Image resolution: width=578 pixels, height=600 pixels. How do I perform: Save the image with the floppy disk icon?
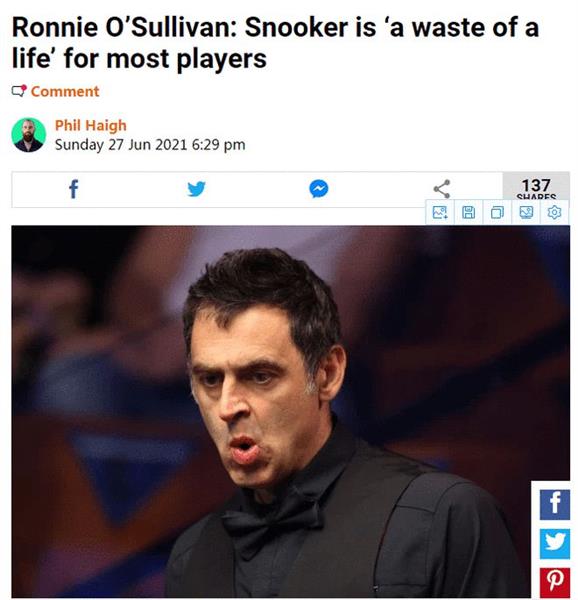(x=469, y=212)
